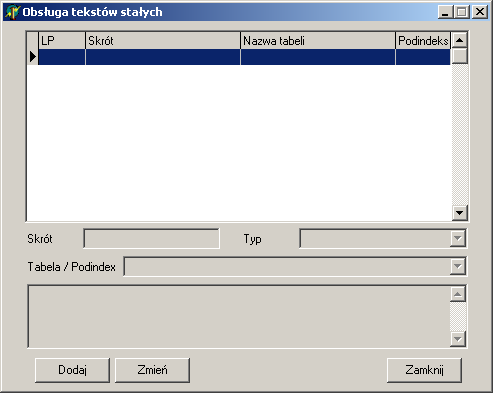Click the text area scroll up arrow
Image resolution: width=493 pixels, height=393 pixels.
click(x=458, y=294)
